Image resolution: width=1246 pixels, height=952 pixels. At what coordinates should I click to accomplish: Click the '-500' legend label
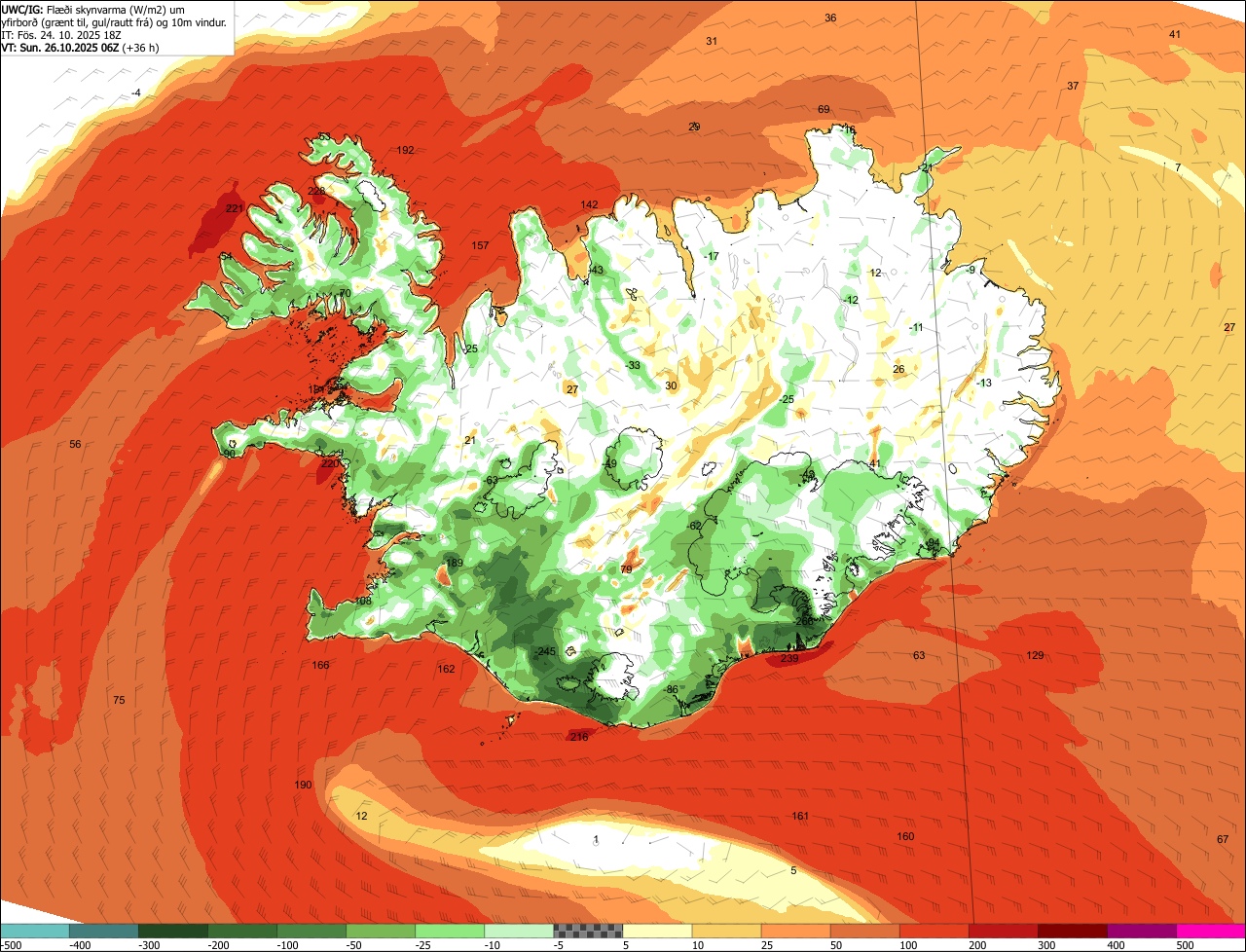(11, 945)
